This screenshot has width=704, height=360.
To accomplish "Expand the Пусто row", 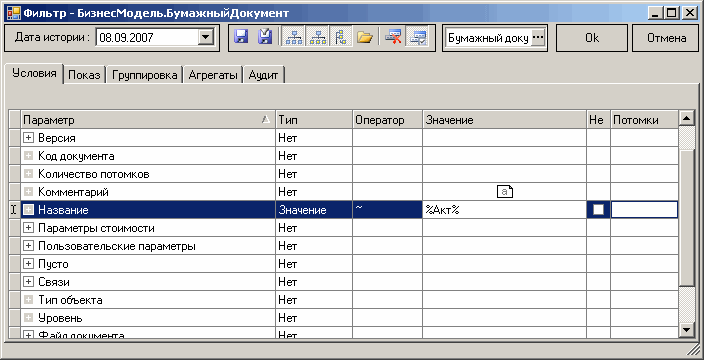I will click(x=28, y=264).
